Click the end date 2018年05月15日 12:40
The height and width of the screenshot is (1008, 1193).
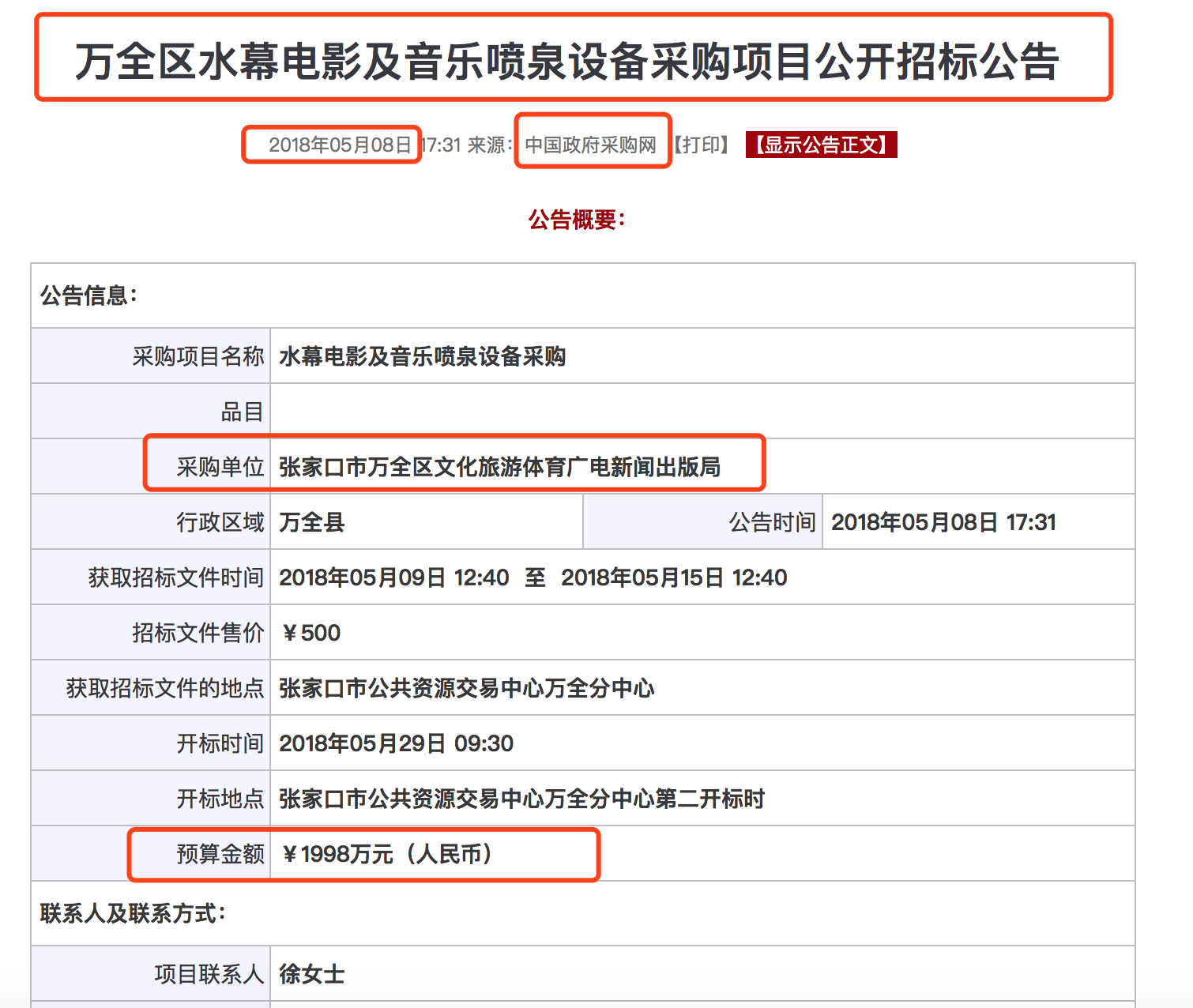tap(674, 577)
